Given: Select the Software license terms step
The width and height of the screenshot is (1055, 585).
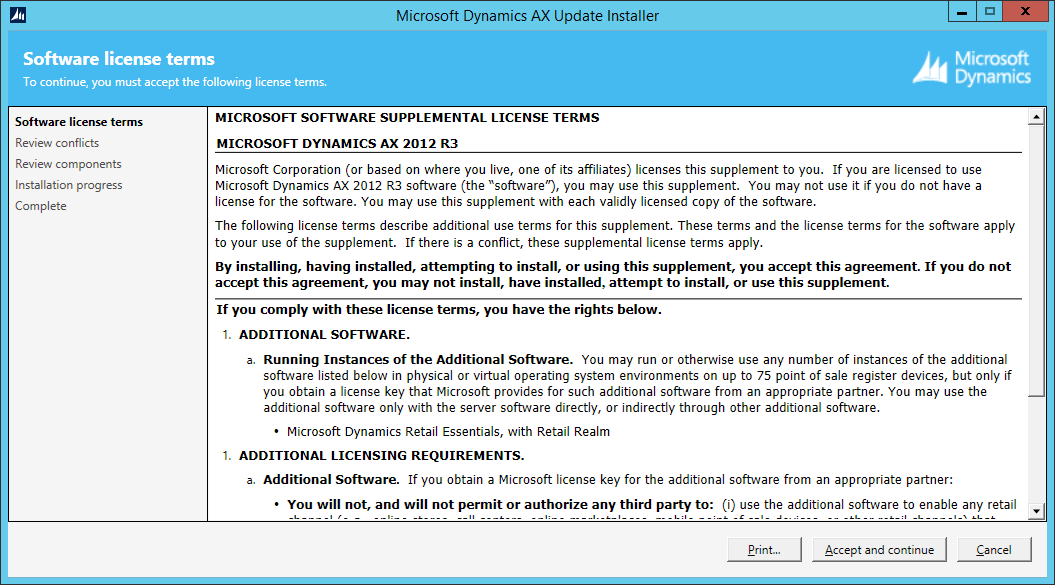Looking at the screenshot, I should [79, 122].
